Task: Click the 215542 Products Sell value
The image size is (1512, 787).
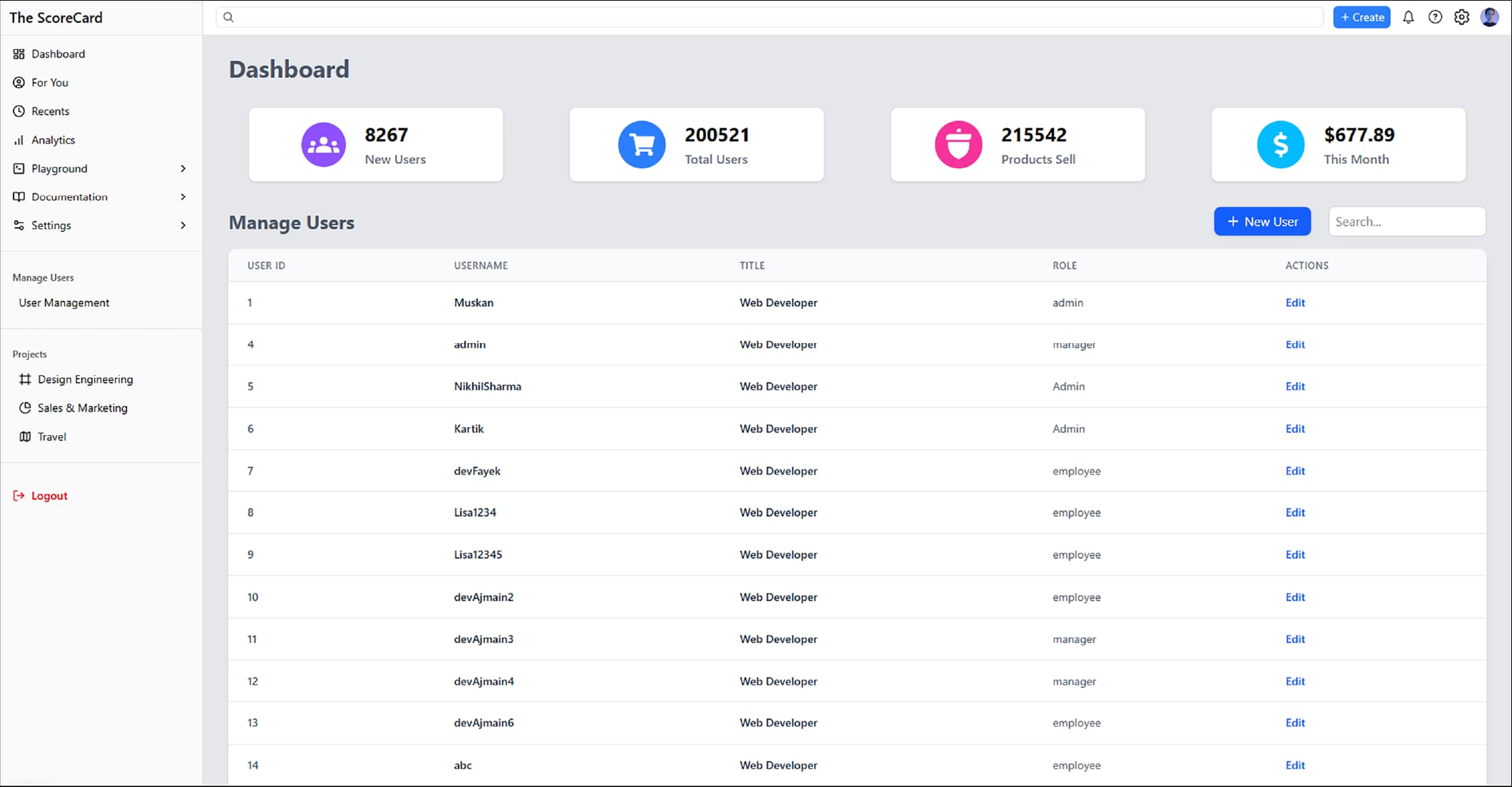Action: pos(1034,135)
